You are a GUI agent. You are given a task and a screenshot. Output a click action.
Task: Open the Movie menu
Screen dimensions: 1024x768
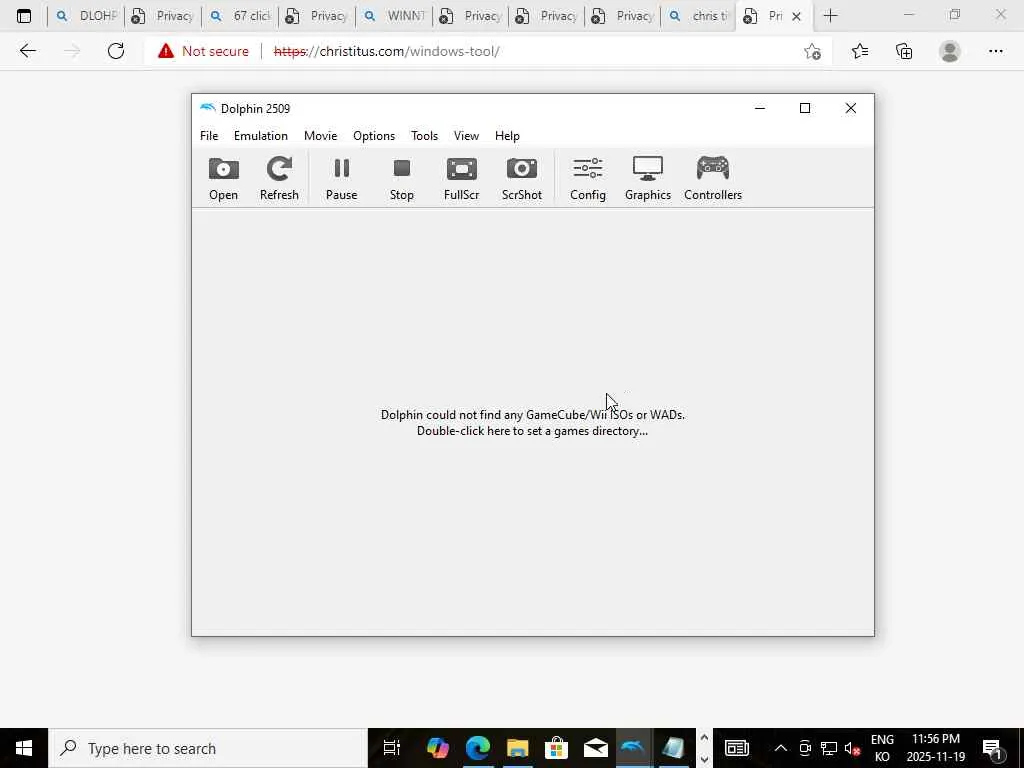click(x=321, y=136)
